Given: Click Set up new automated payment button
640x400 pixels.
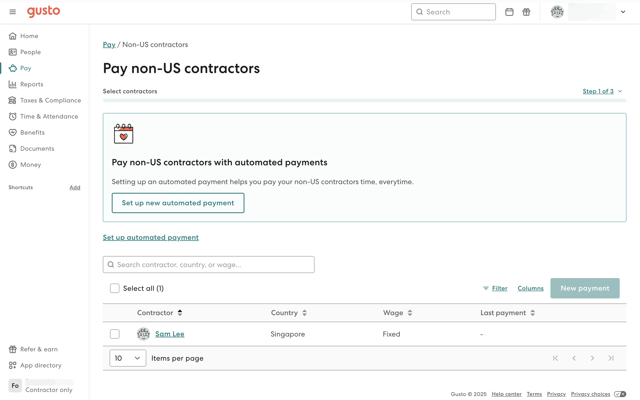Looking at the screenshot, I should (x=178, y=203).
